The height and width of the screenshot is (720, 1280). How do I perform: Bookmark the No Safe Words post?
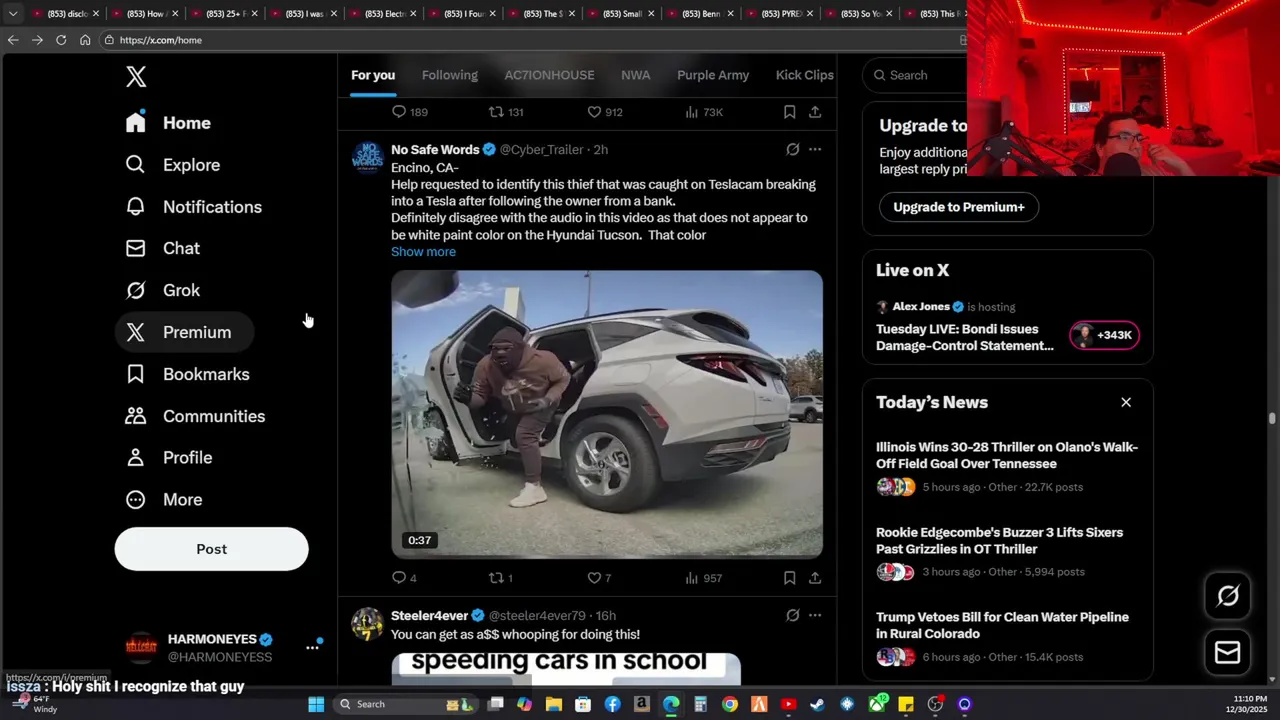tap(789, 578)
